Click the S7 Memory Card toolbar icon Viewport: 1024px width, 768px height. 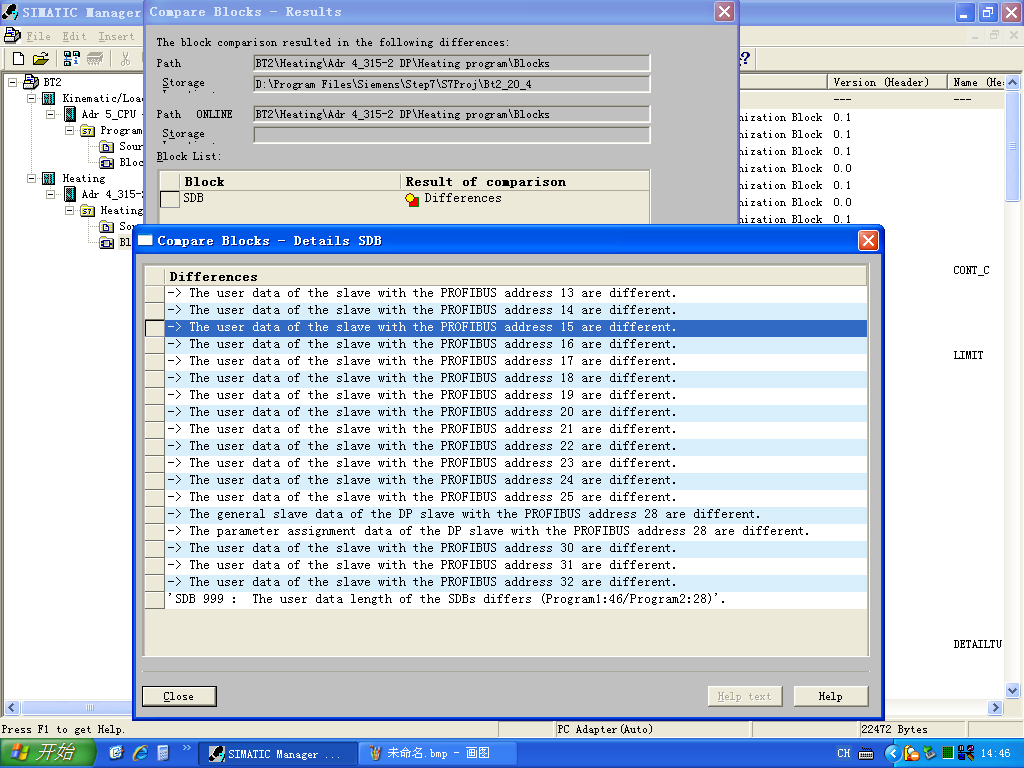pos(95,59)
